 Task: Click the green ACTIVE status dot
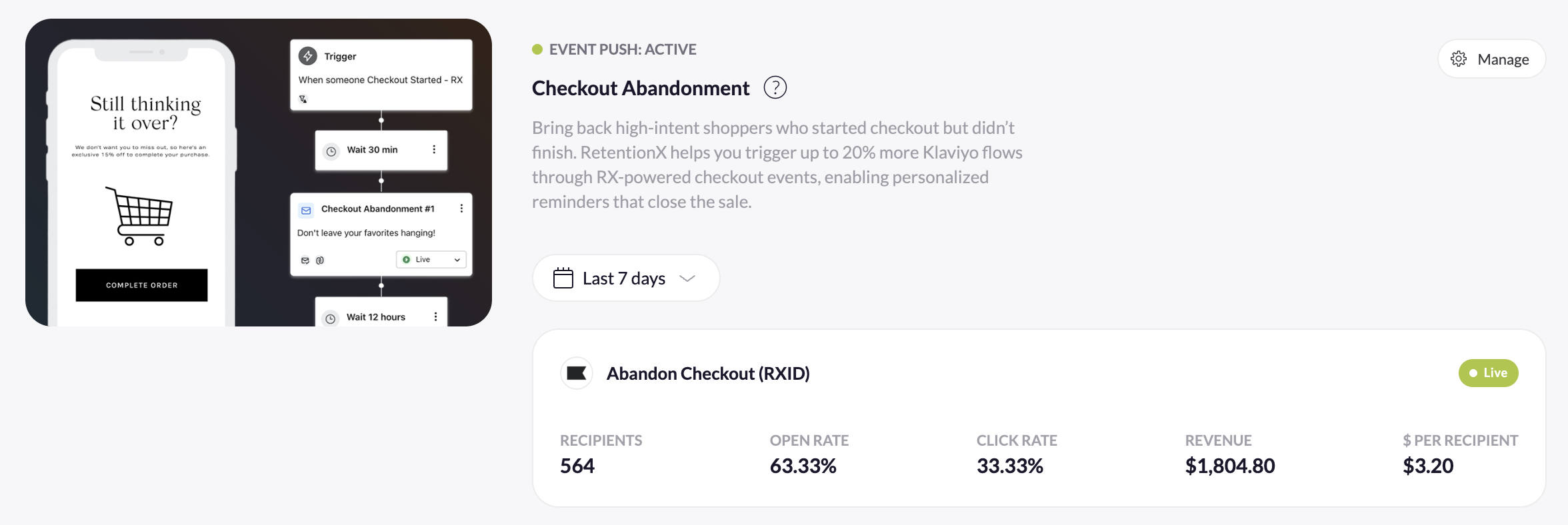click(x=537, y=49)
